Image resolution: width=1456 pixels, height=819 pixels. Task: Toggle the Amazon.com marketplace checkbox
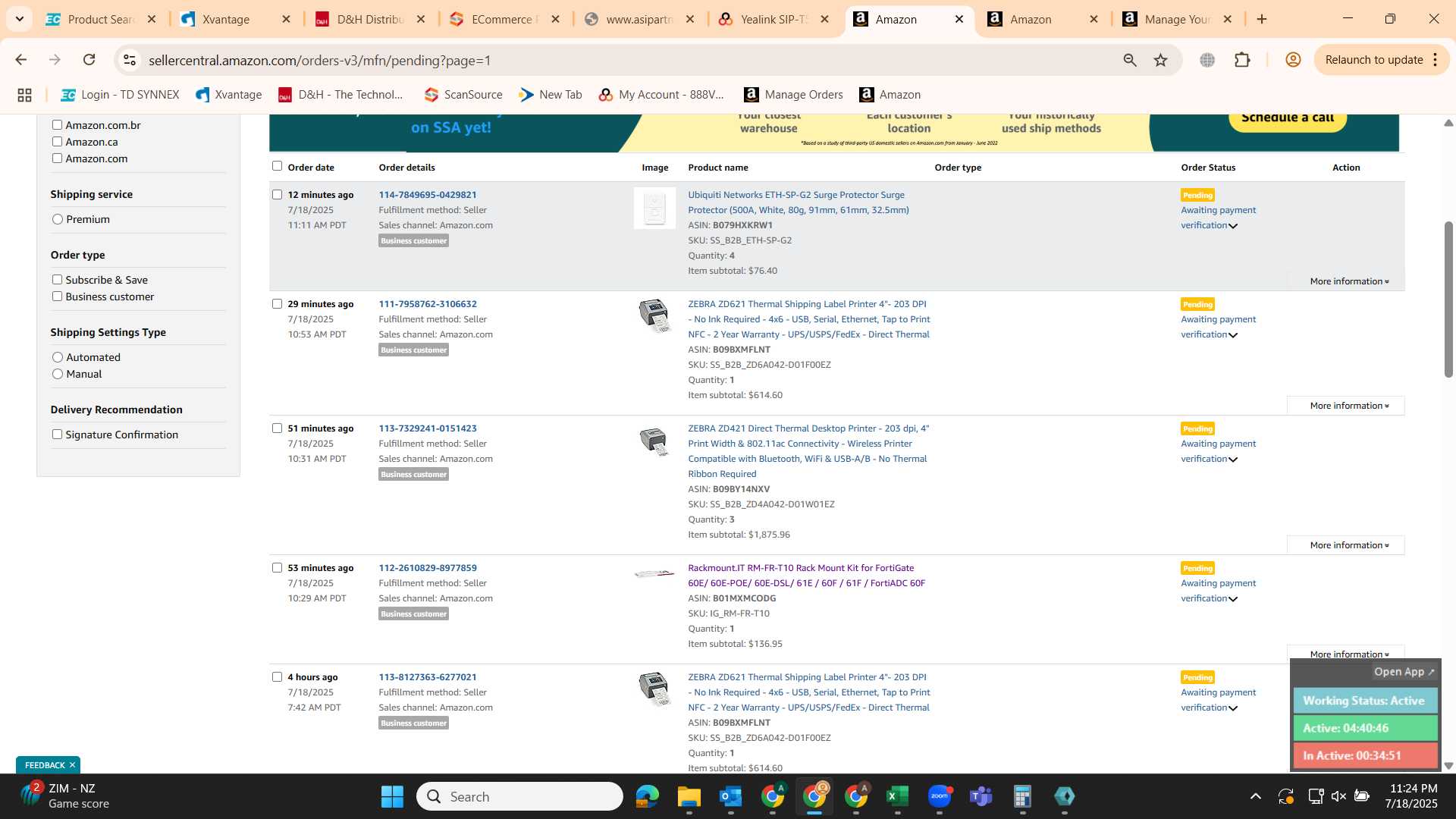tap(57, 158)
